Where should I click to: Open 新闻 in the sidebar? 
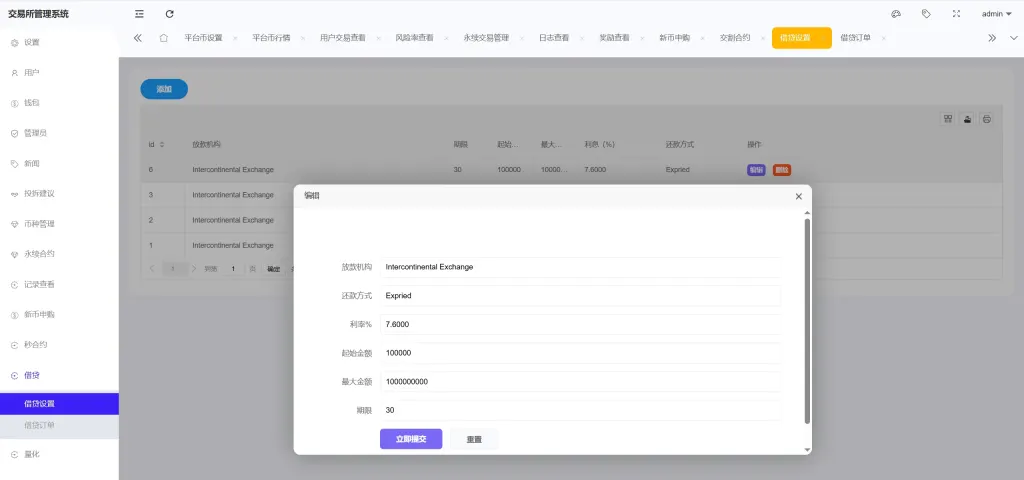point(59,163)
